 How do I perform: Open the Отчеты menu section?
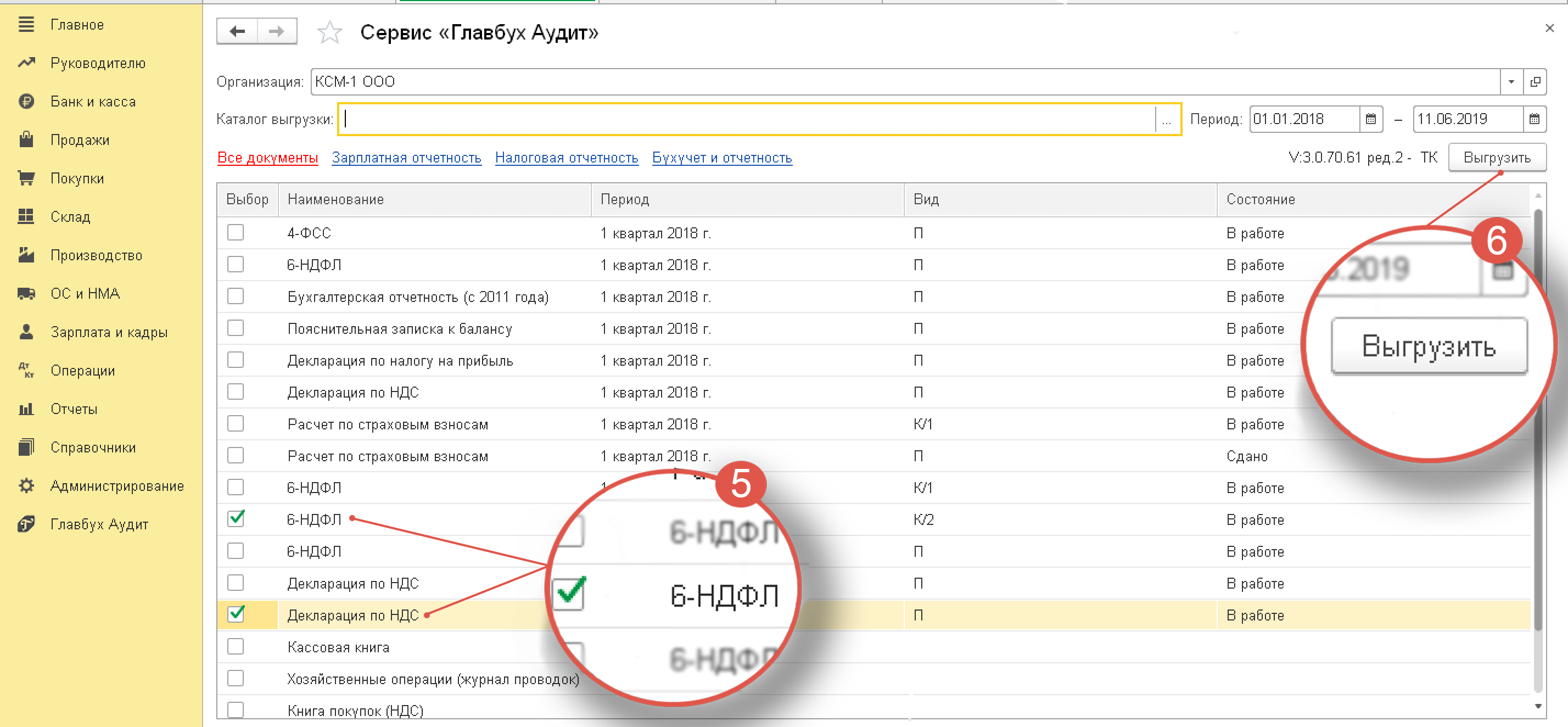click(74, 409)
